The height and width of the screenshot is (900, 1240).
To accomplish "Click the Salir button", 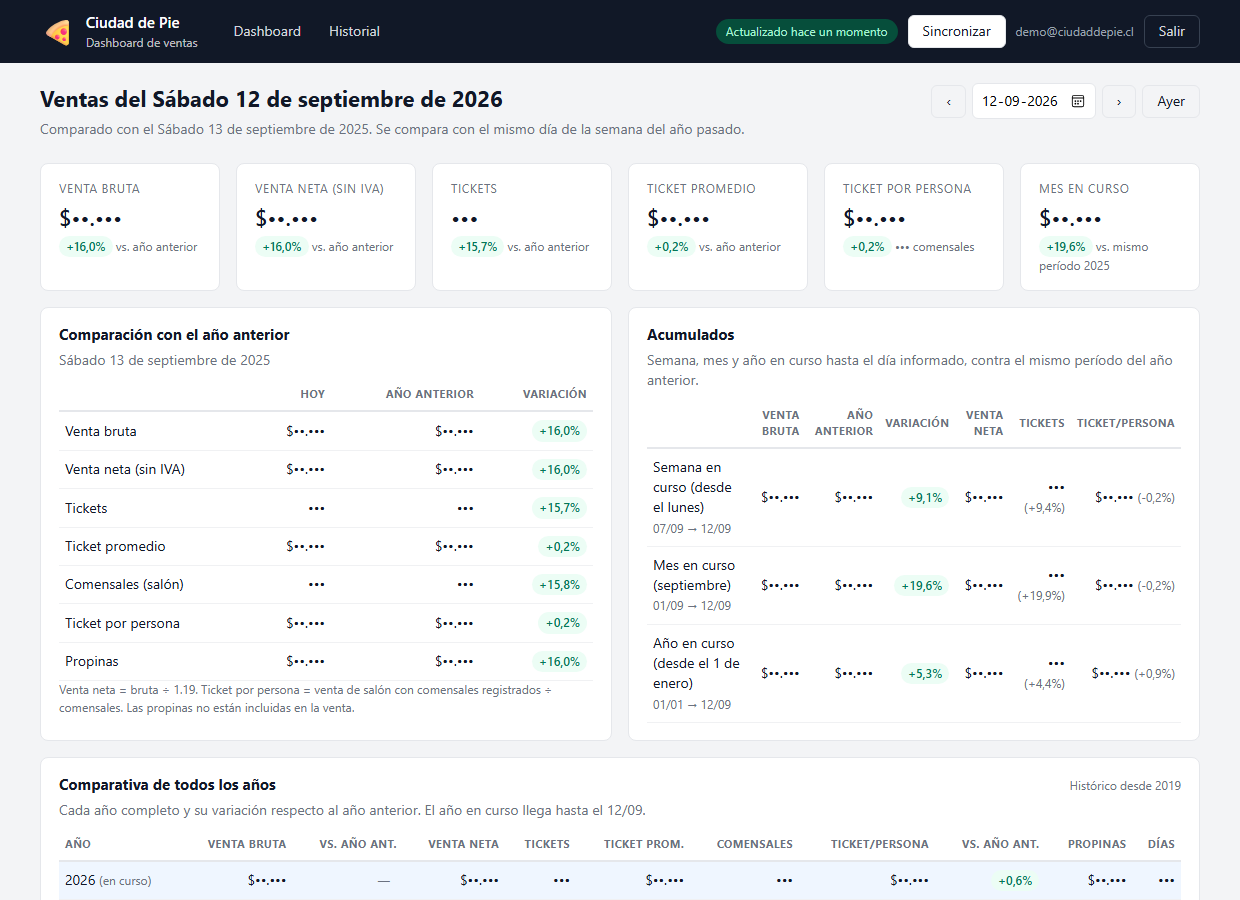I will tap(1171, 31).
